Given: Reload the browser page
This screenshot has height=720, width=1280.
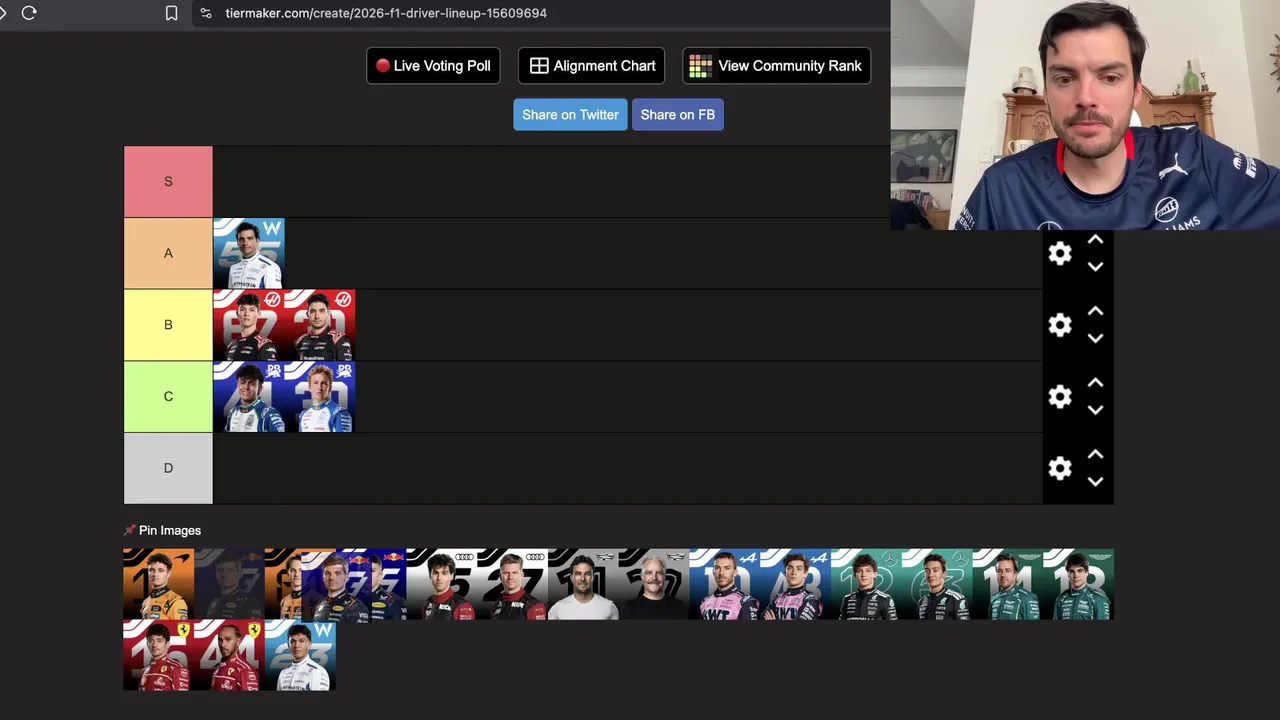Looking at the screenshot, I should [29, 13].
